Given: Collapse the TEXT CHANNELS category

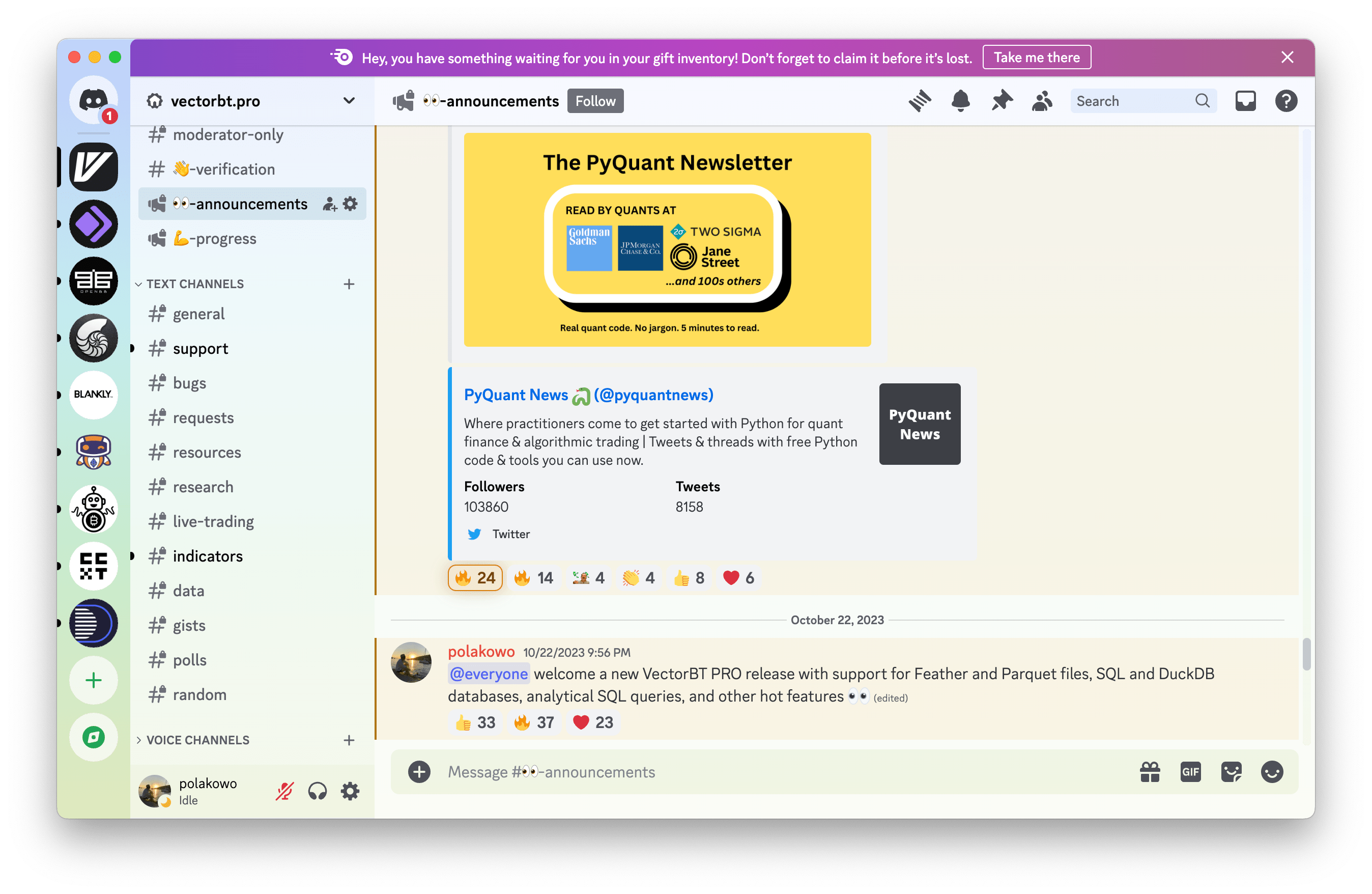Looking at the screenshot, I should coord(195,284).
